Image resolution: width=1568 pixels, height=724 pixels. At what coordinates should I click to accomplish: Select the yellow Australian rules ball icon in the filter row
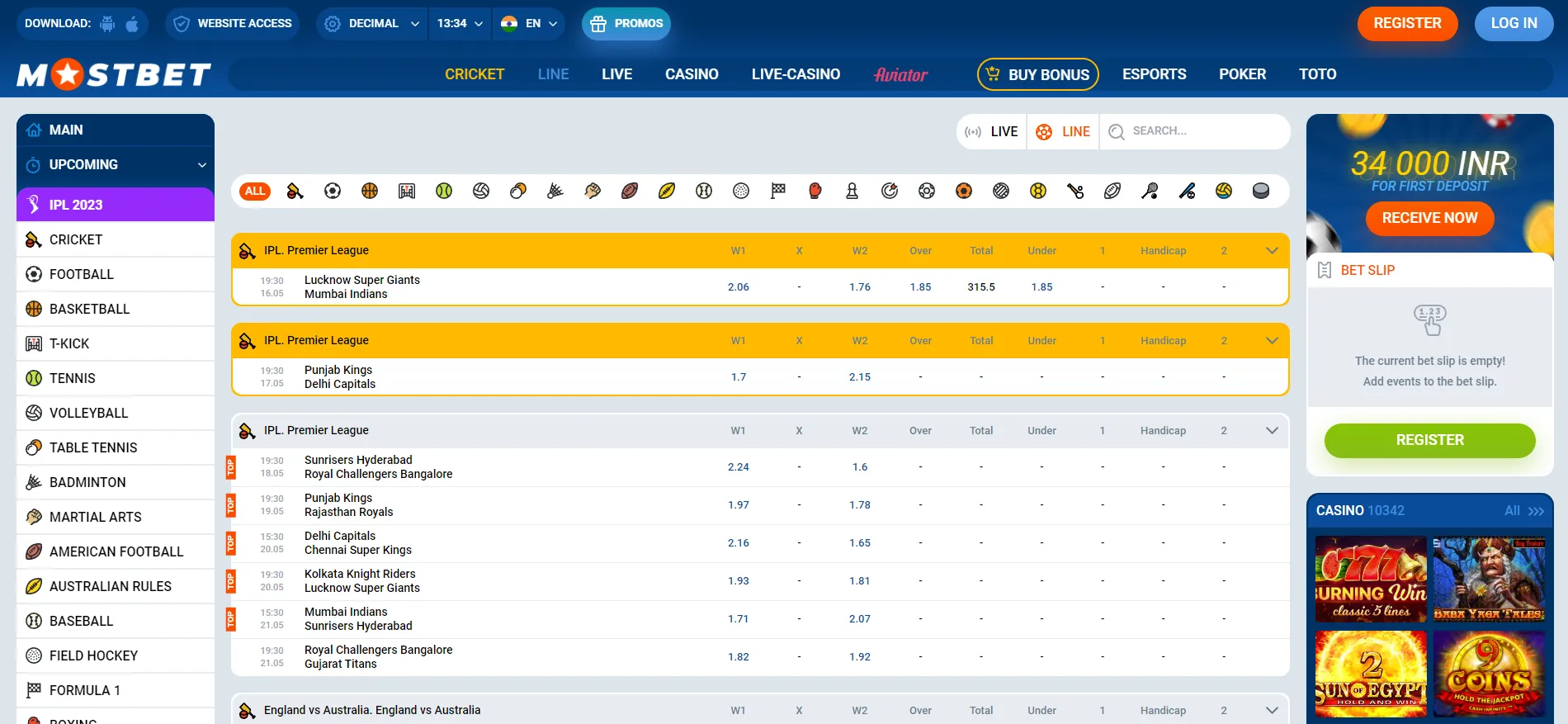[x=667, y=191]
